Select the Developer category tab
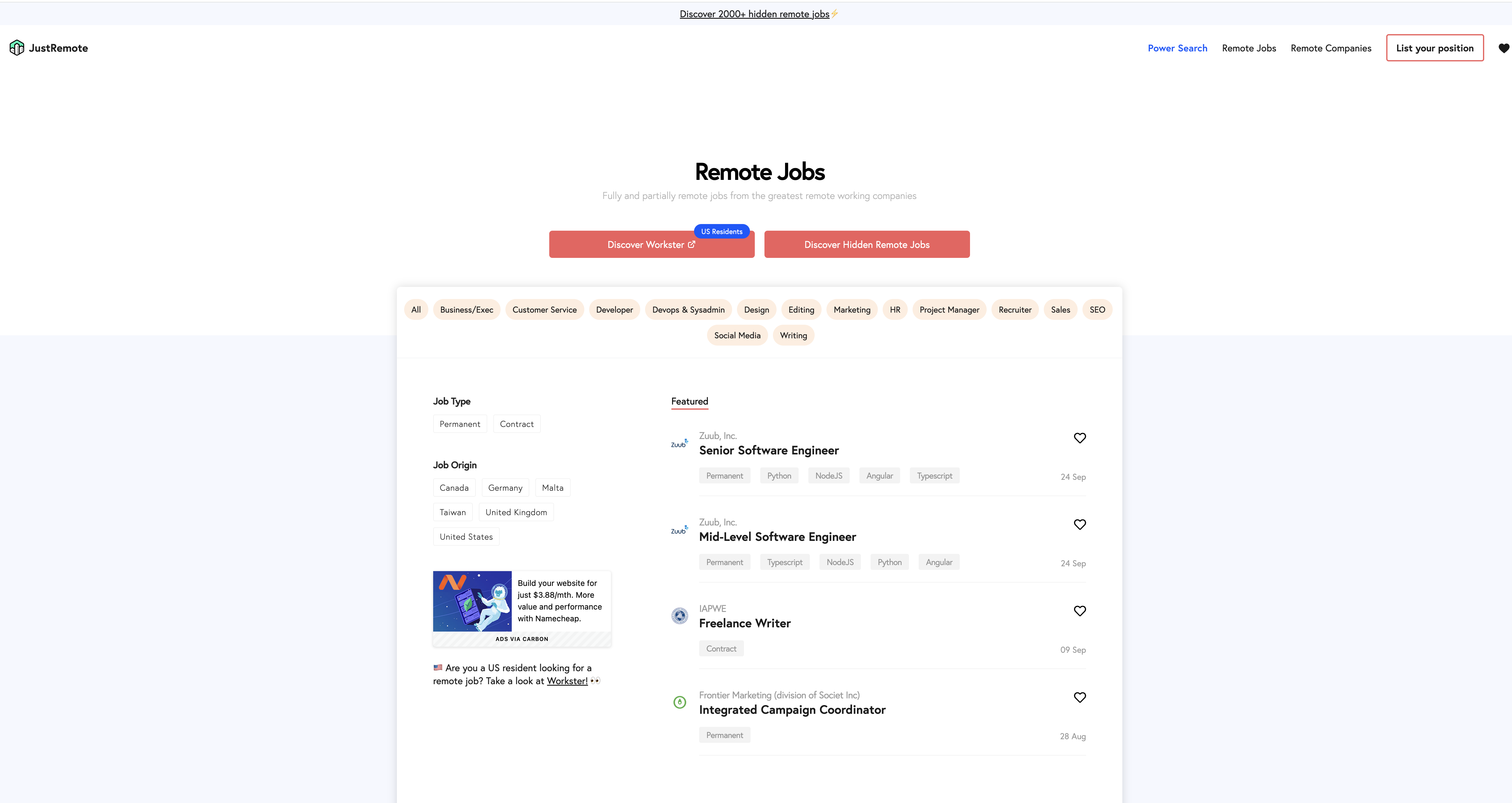Viewport: 1512px width, 803px height. coord(614,310)
